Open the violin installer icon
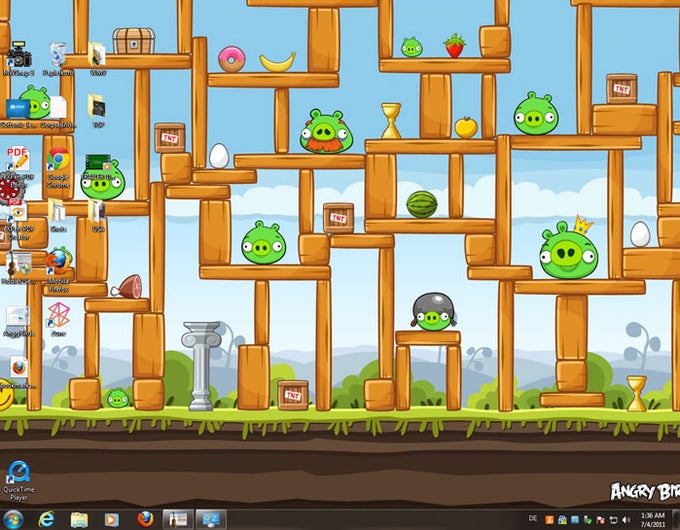Image resolution: width=680 pixels, height=530 pixels. pos(19,264)
